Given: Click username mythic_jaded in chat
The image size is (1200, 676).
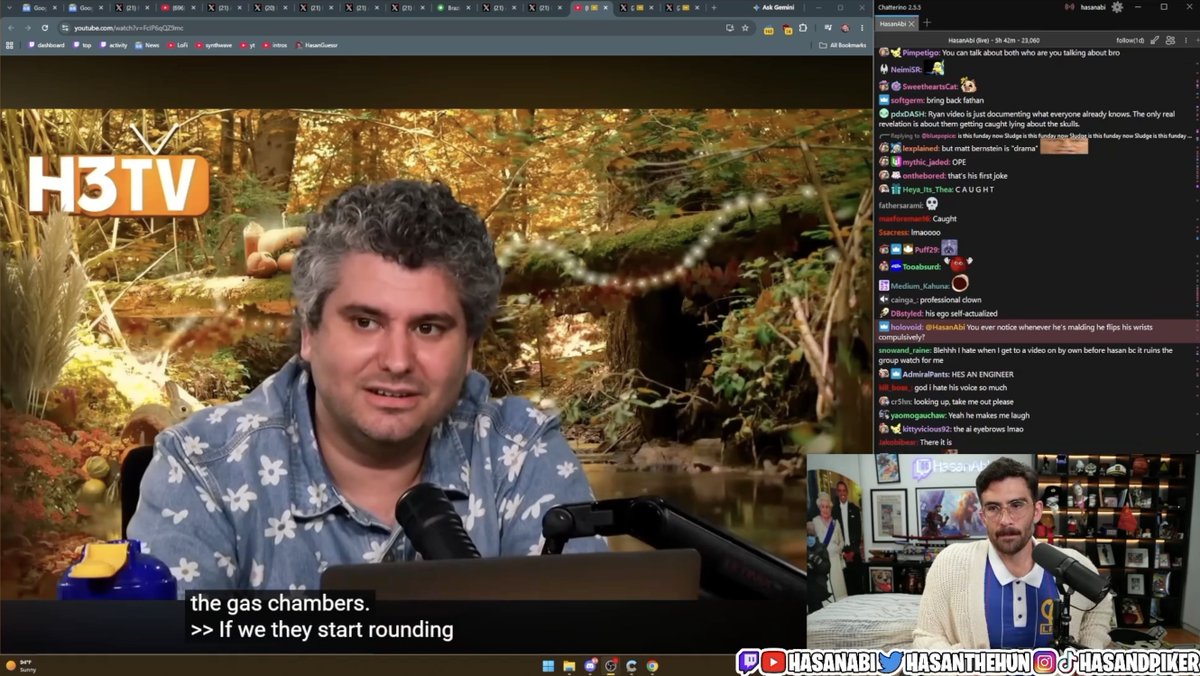Looking at the screenshot, I should tap(926, 161).
